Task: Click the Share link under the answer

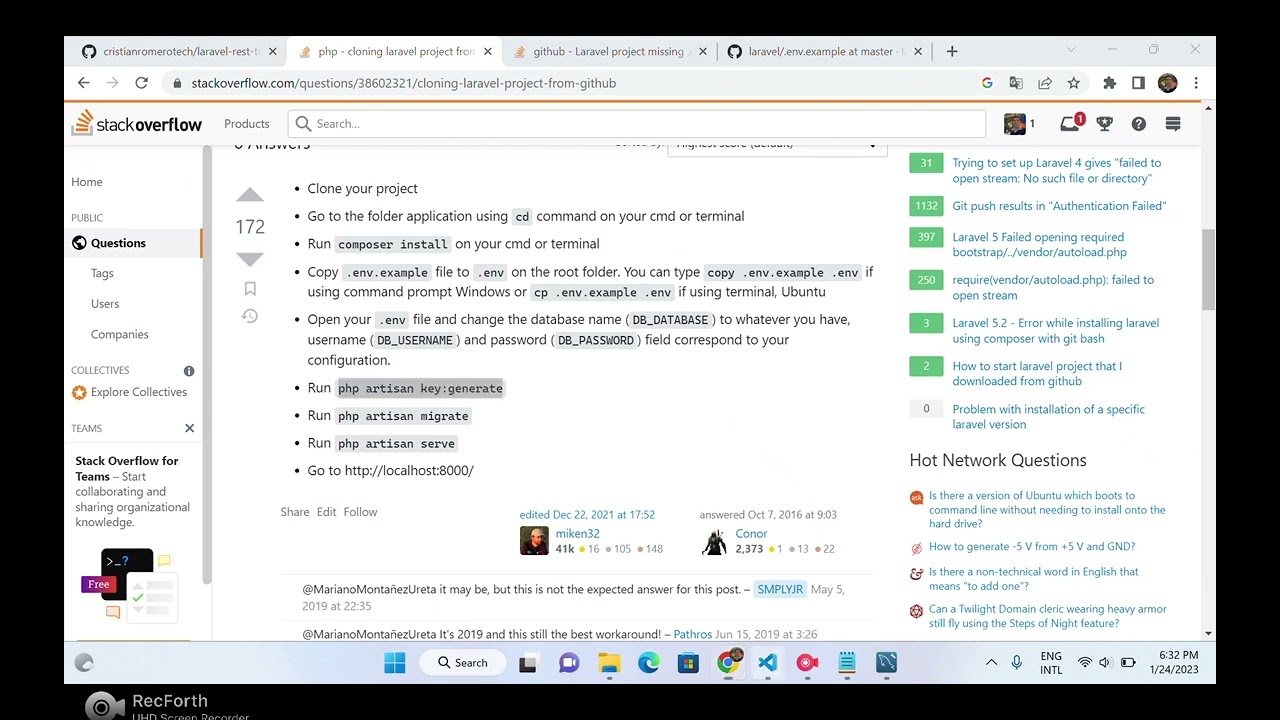Action: point(295,512)
